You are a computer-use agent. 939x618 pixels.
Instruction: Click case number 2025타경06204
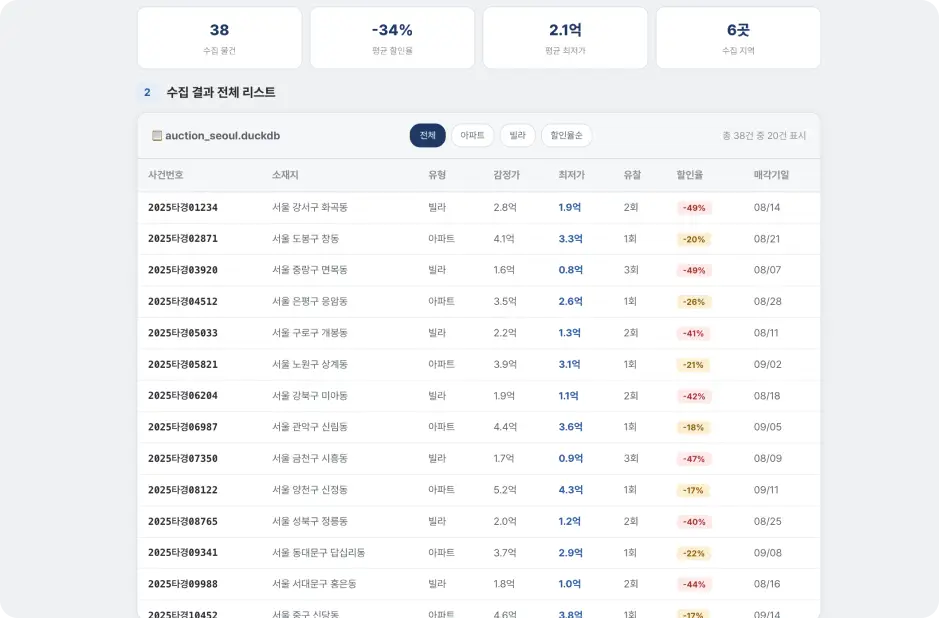pyautogui.click(x=183, y=396)
